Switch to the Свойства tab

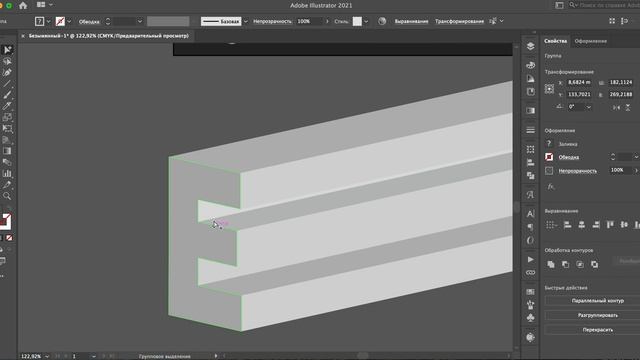(555, 41)
